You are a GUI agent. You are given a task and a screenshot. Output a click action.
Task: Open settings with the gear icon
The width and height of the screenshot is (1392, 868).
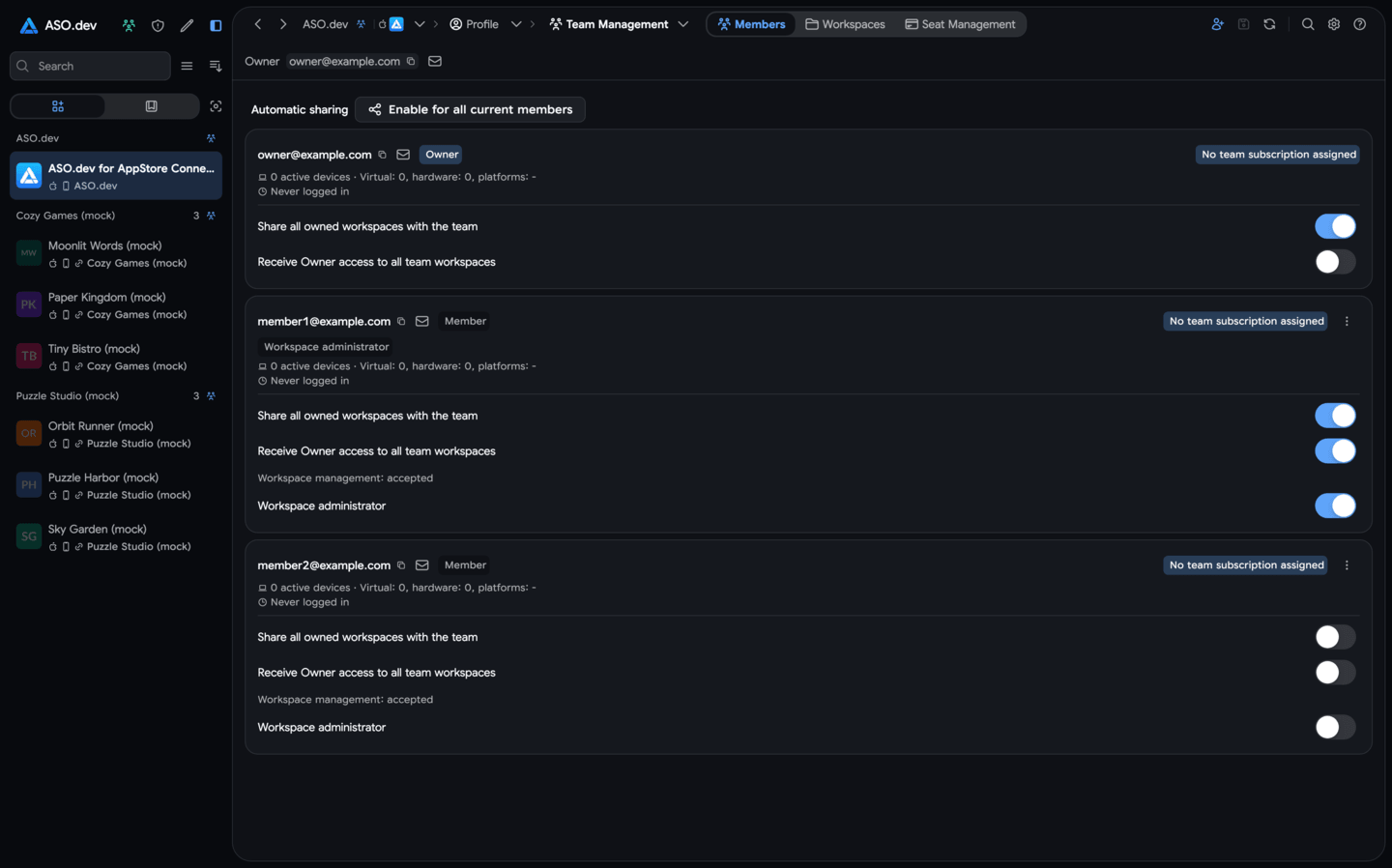[1334, 24]
